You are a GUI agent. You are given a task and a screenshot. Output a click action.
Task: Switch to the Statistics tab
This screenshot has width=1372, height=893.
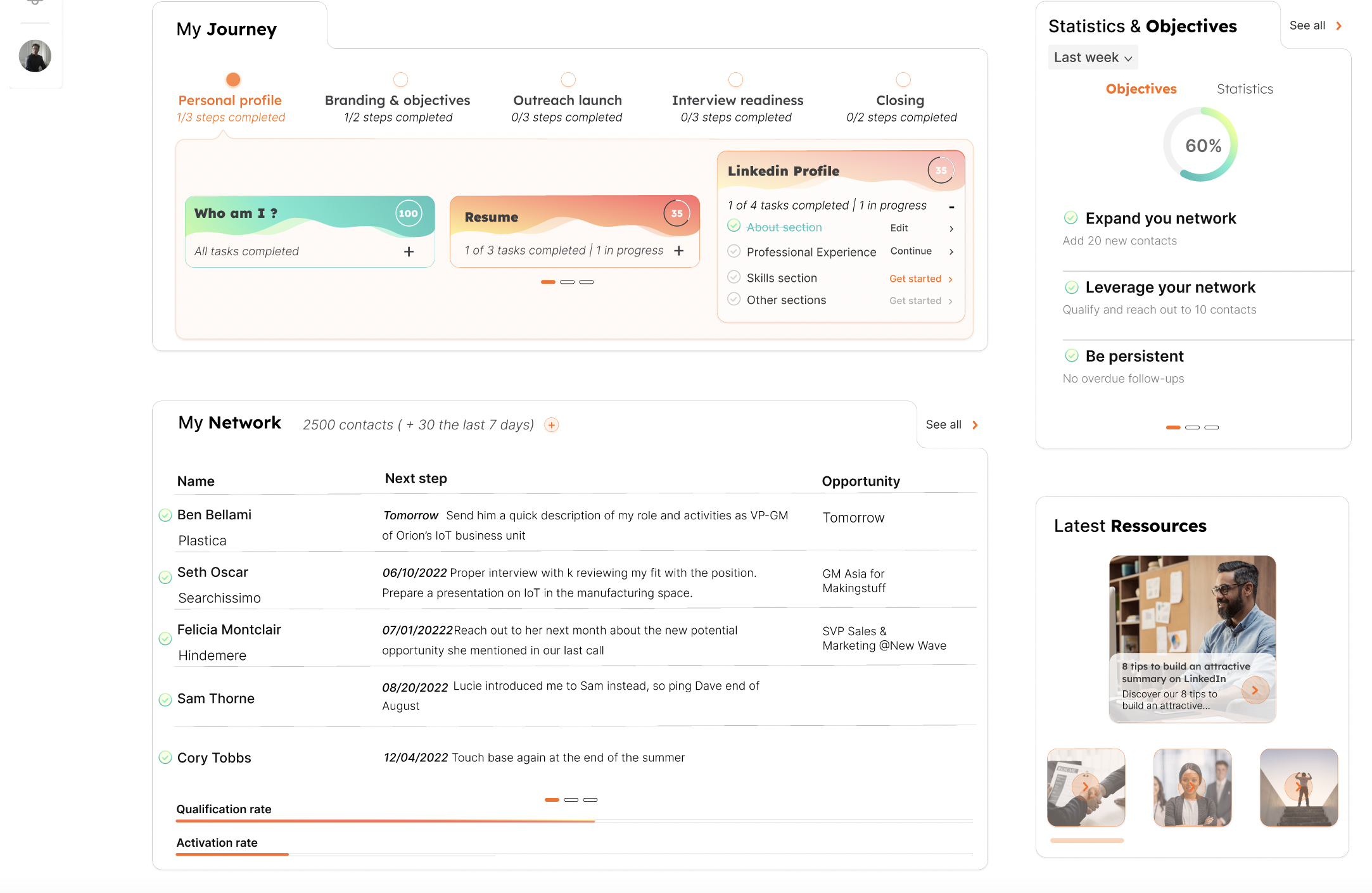pos(1245,89)
